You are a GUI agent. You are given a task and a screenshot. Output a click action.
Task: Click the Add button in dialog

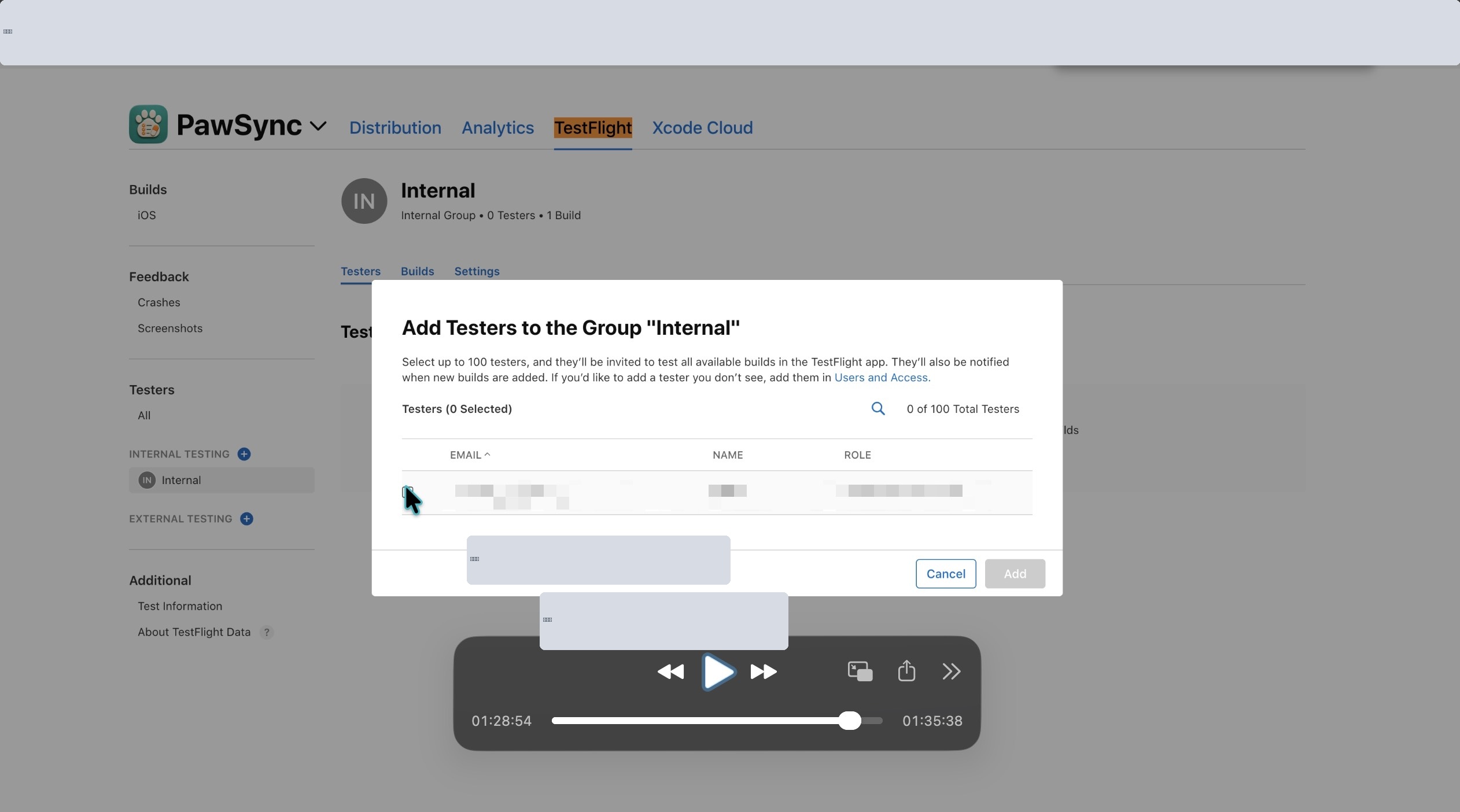1015,574
